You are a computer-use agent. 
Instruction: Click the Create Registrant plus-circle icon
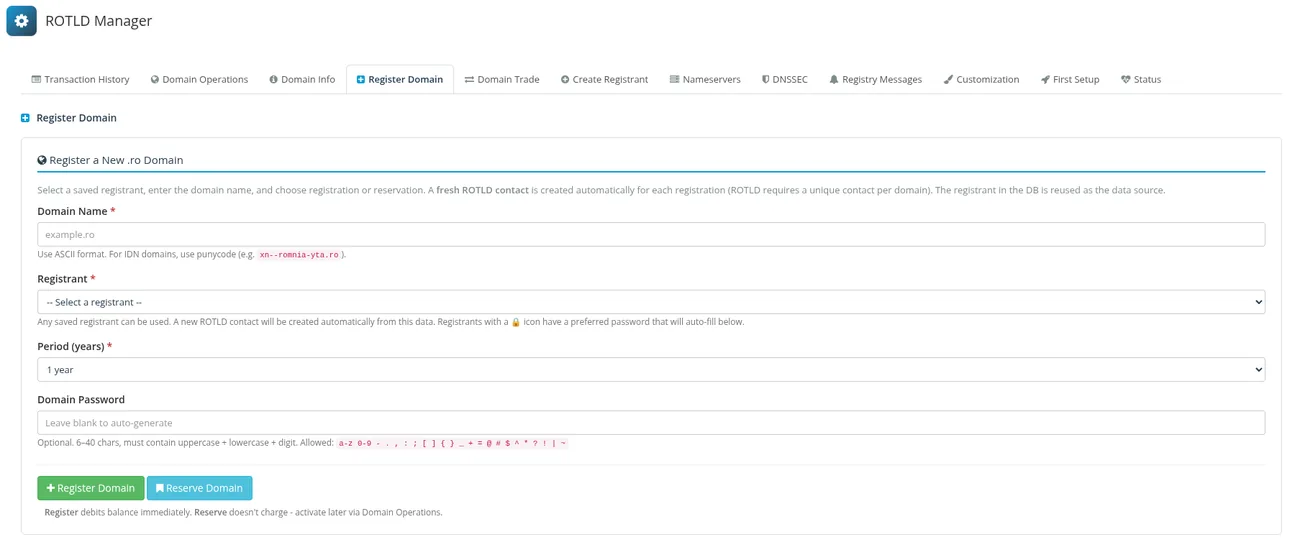[x=565, y=79]
